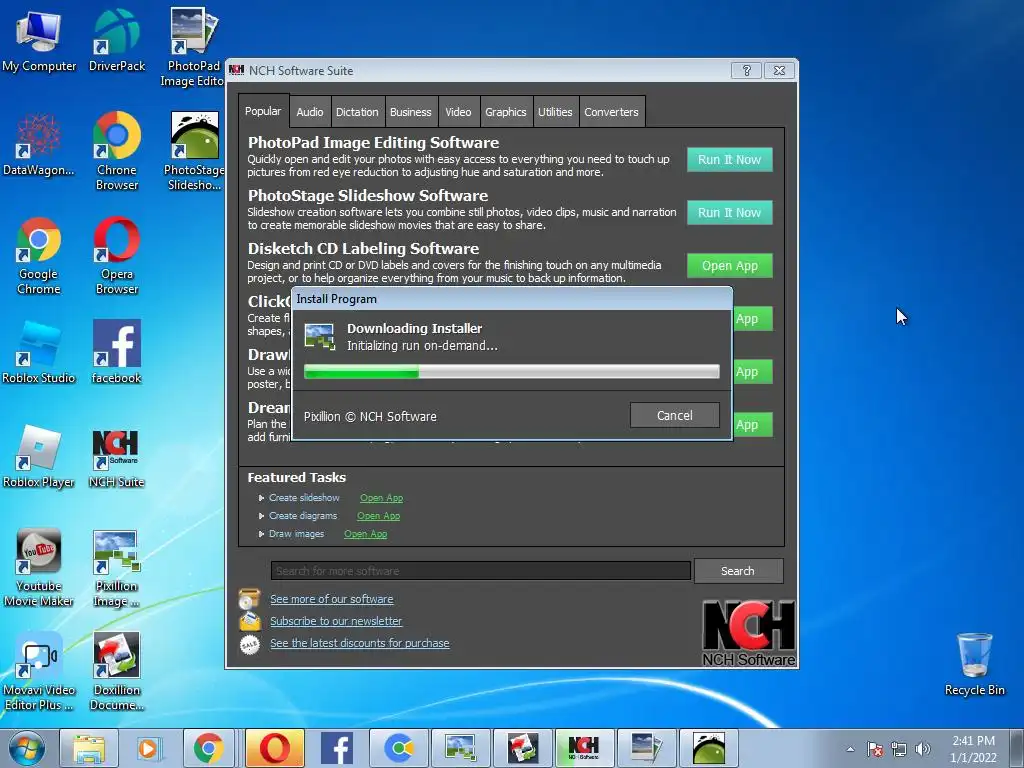Screen dimensions: 1024x768
Task: Show hidden system tray icons
Action: point(850,749)
